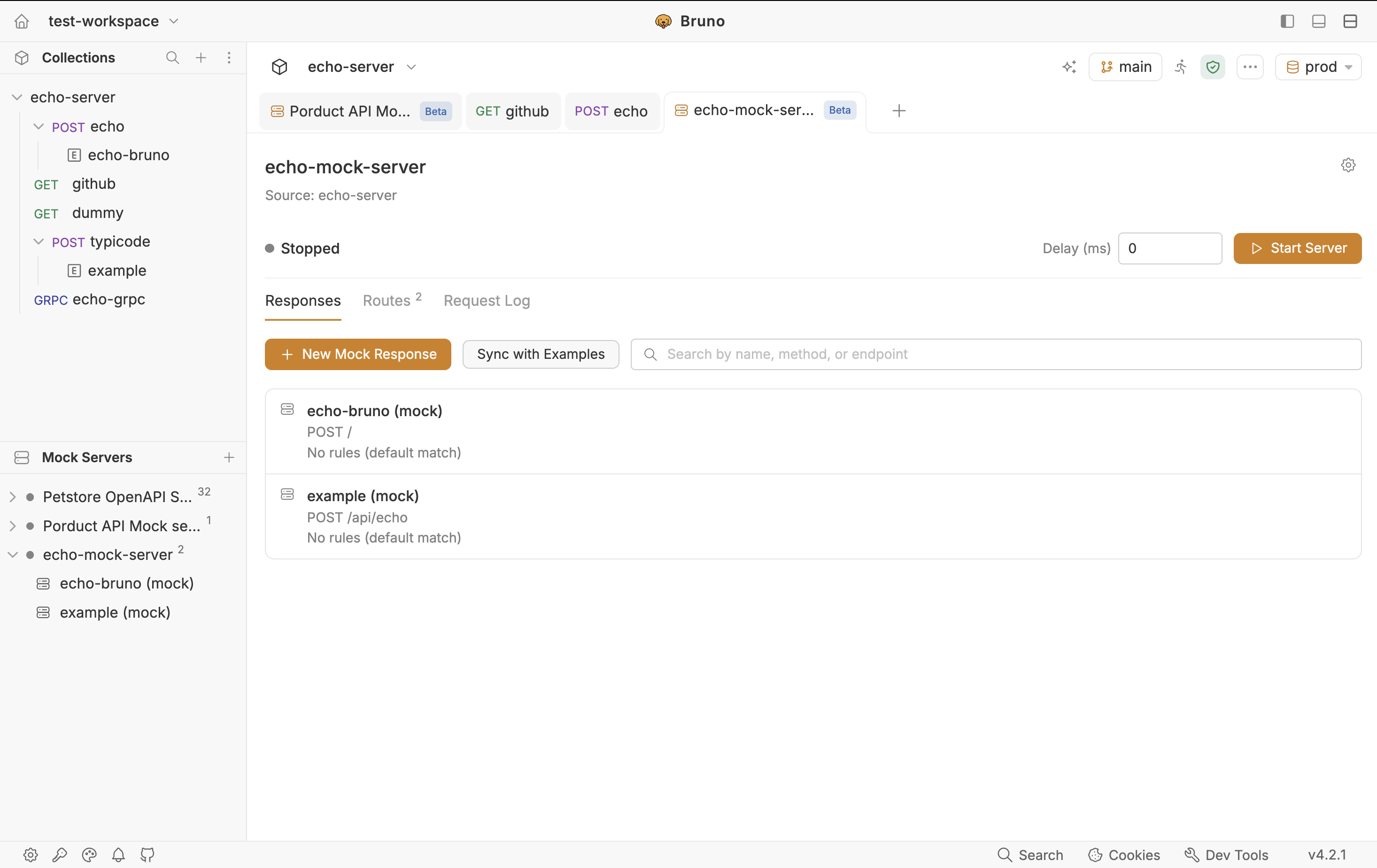Expand Petstore OpenAPI mock server

pos(13,497)
